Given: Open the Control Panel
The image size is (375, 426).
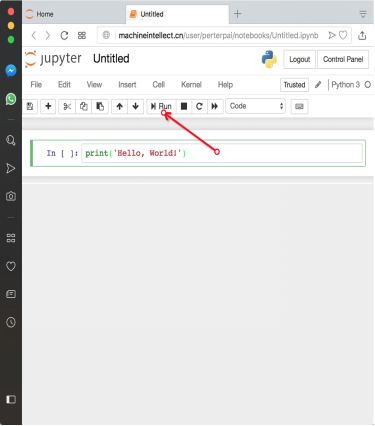Looking at the screenshot, I should click(343, 59).
